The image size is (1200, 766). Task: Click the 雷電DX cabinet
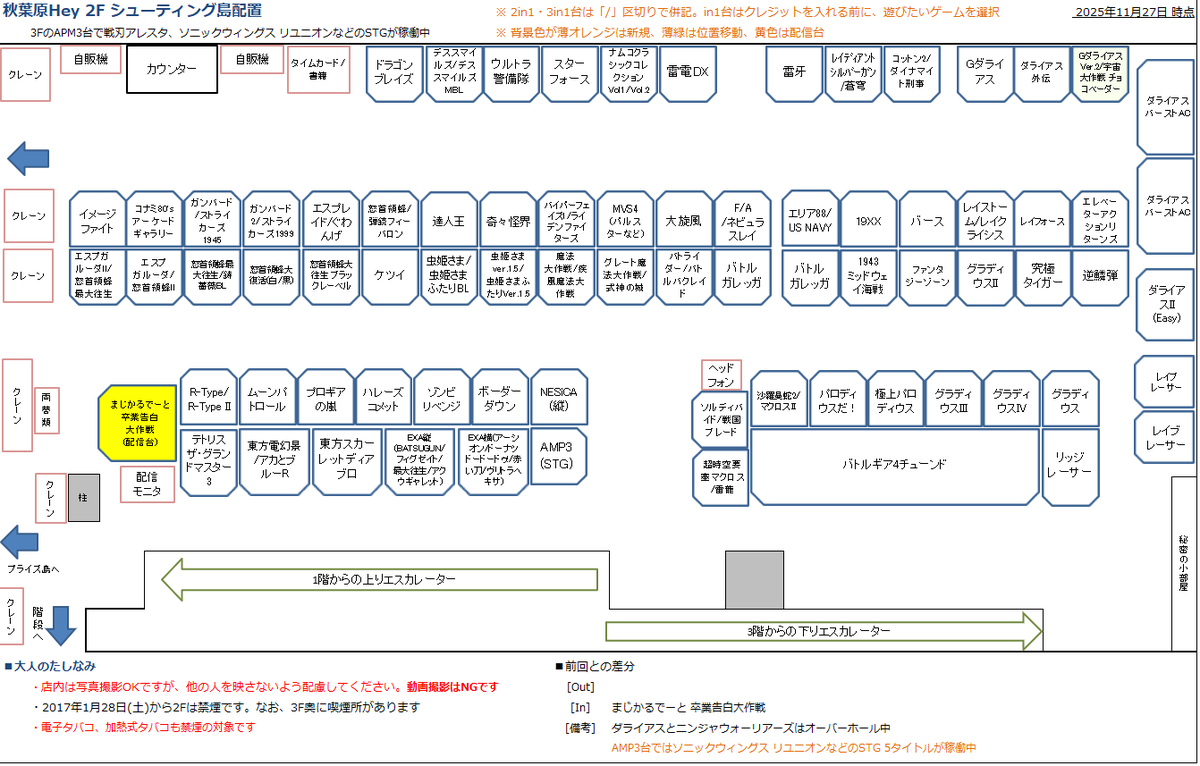[x=687, y=73]
